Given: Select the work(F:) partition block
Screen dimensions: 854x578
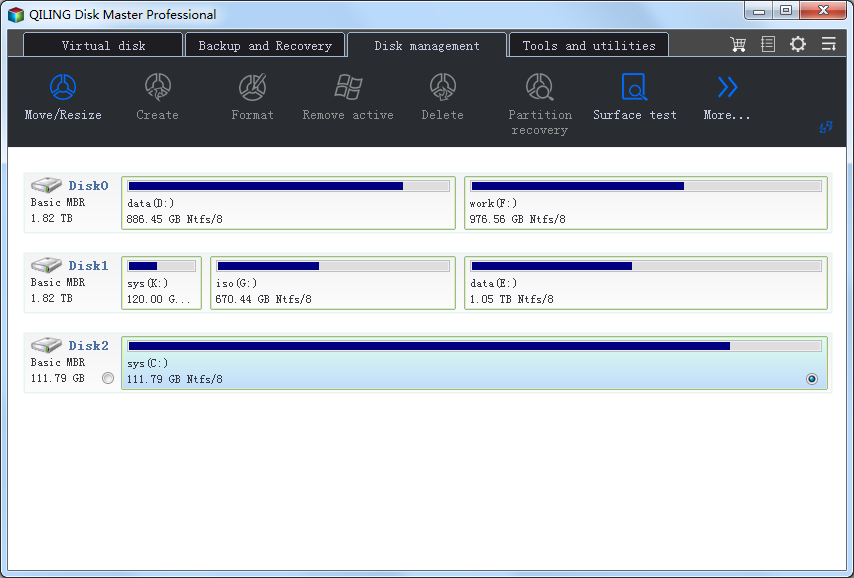Looking at the screenshot, I should pos(646,203).
